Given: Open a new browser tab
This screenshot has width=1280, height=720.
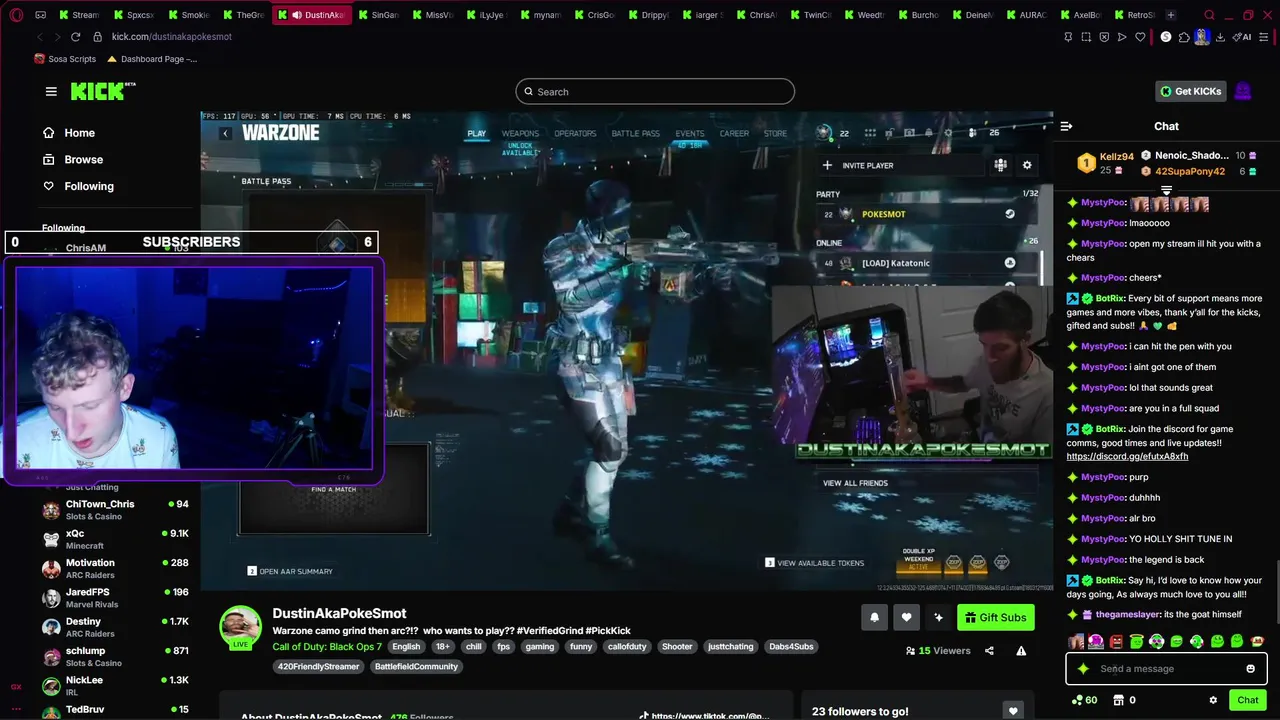Looking at the screenshot, I should pos(1170,15).
